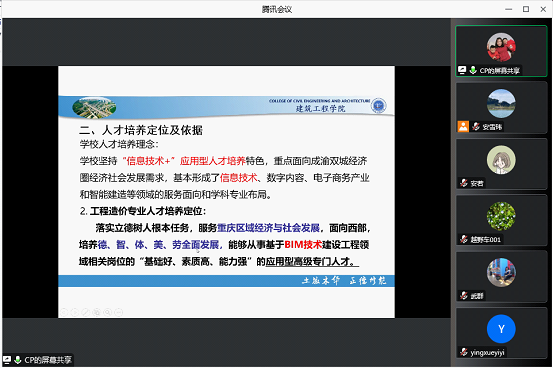Click the muted mic icon for 安雪伟

pos(476,126)
